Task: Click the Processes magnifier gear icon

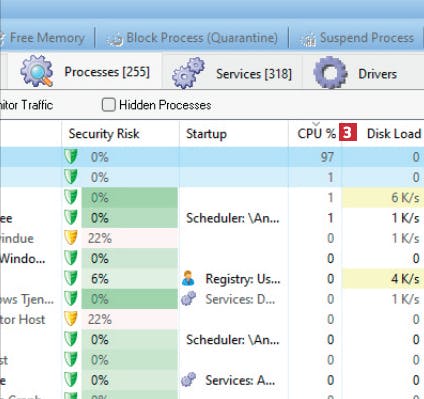Action: [x=37, y=71]
